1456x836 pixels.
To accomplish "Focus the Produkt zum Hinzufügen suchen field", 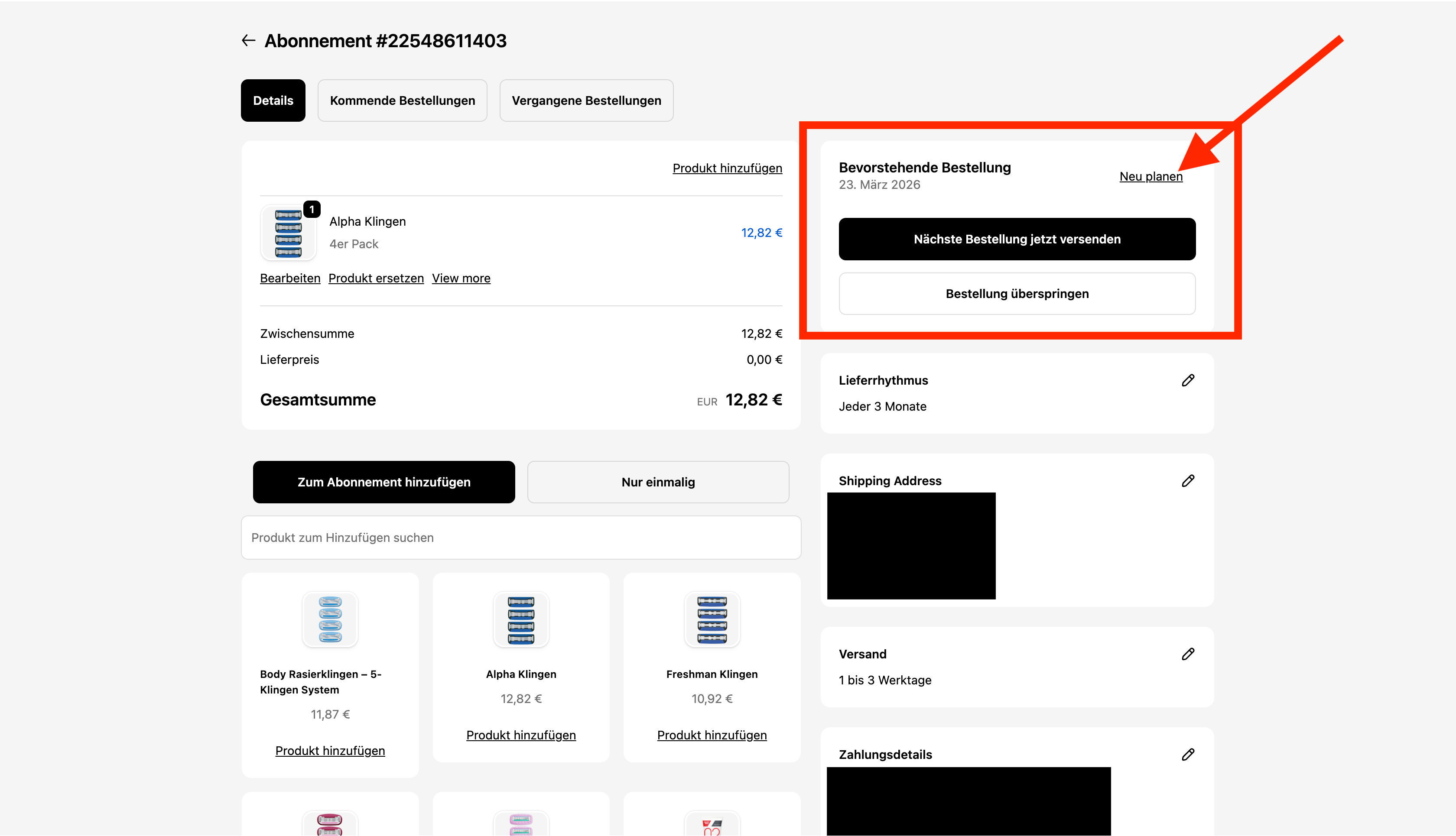I will [x=520, y=538].
